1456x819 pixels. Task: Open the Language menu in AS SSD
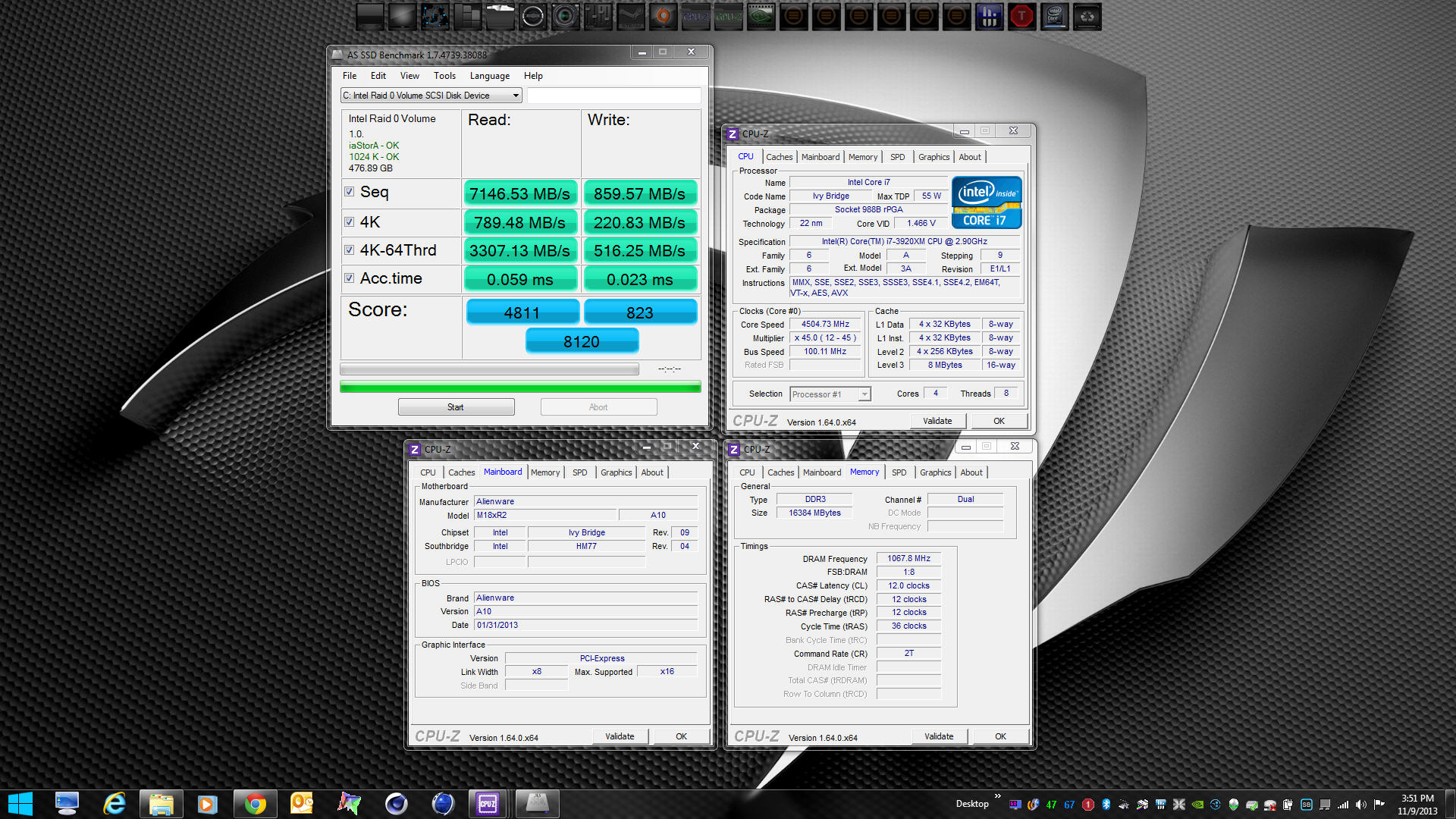click(x=490, y=76)
